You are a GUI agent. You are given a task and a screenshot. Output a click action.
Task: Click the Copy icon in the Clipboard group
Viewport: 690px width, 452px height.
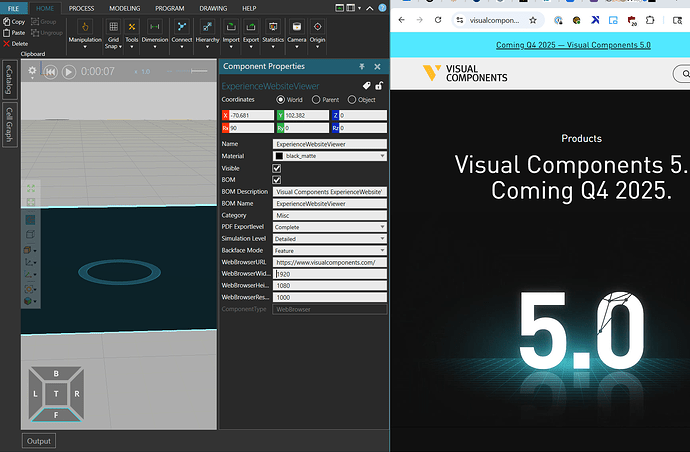(7, 21)
